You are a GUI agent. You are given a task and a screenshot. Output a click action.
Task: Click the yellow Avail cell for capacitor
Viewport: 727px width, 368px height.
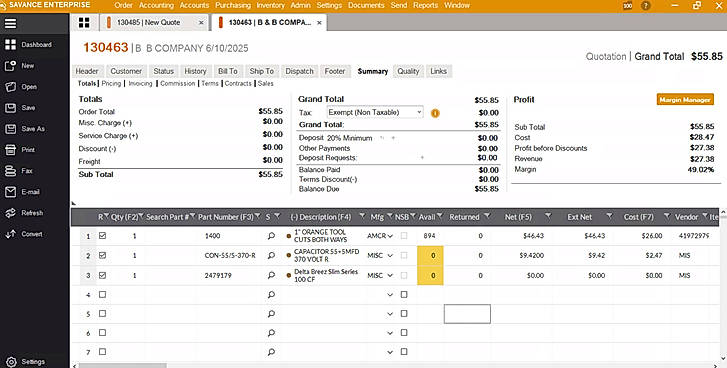(x=430, y=255)
